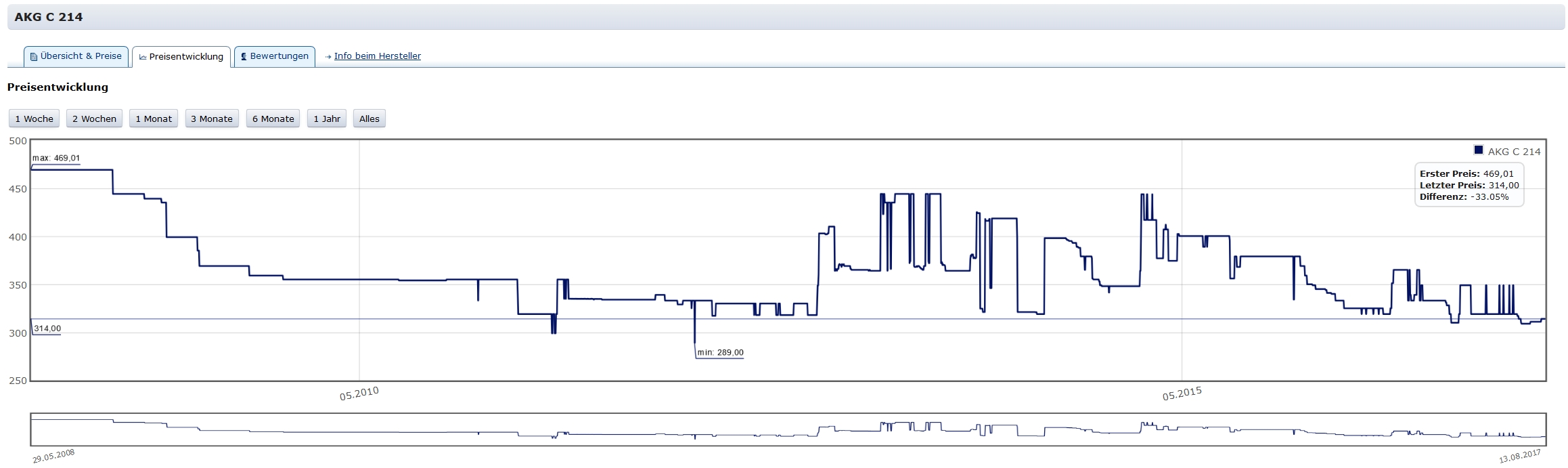Follow the Info beim Hersteller link
1568x468 pixels.
coord(378,56)
